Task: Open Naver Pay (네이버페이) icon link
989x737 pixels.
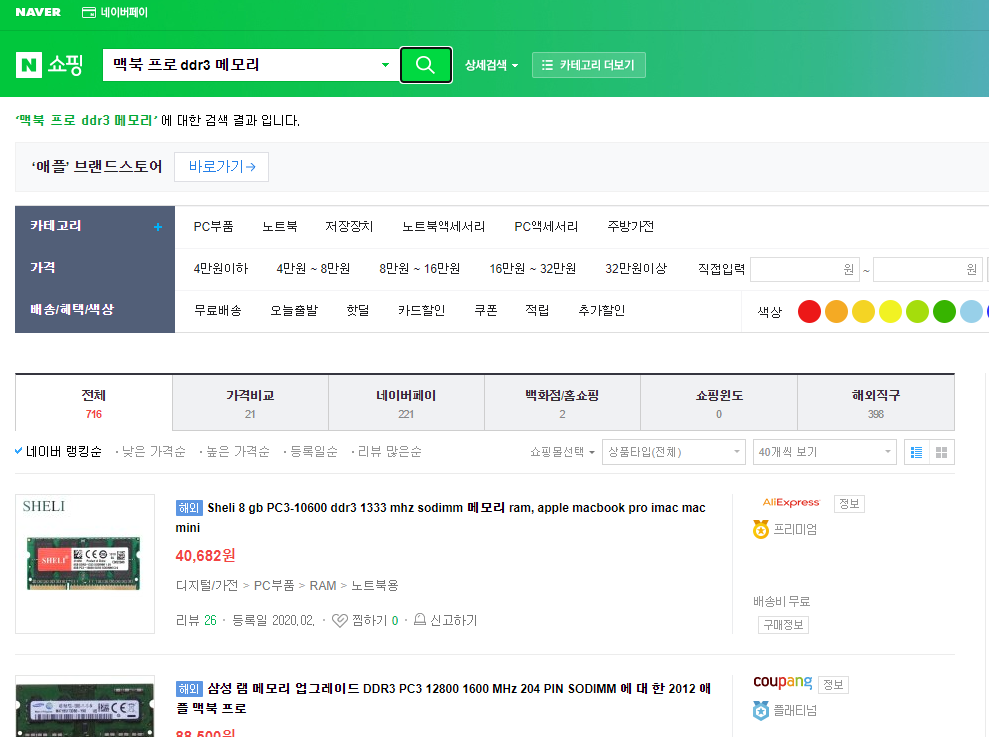Action: (115, 13)
